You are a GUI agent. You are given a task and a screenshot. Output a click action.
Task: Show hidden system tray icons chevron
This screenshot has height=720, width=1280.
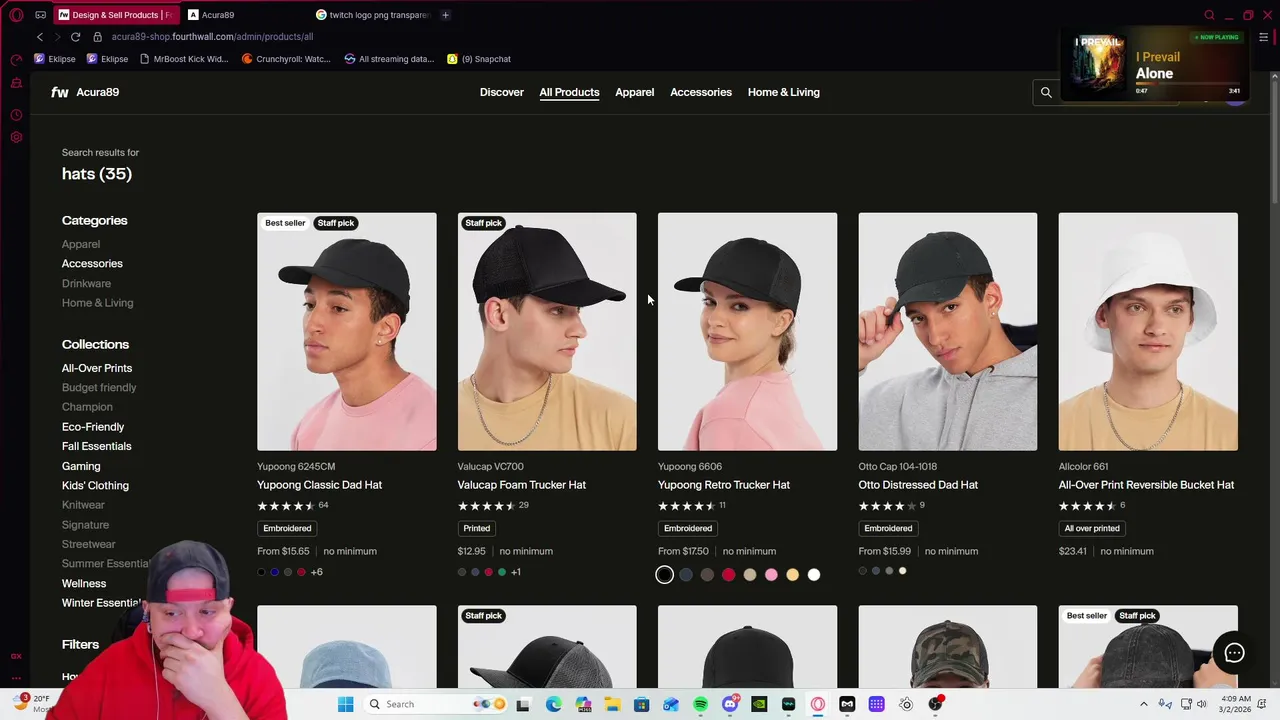pyautogui.click(x=1144, y=704)
